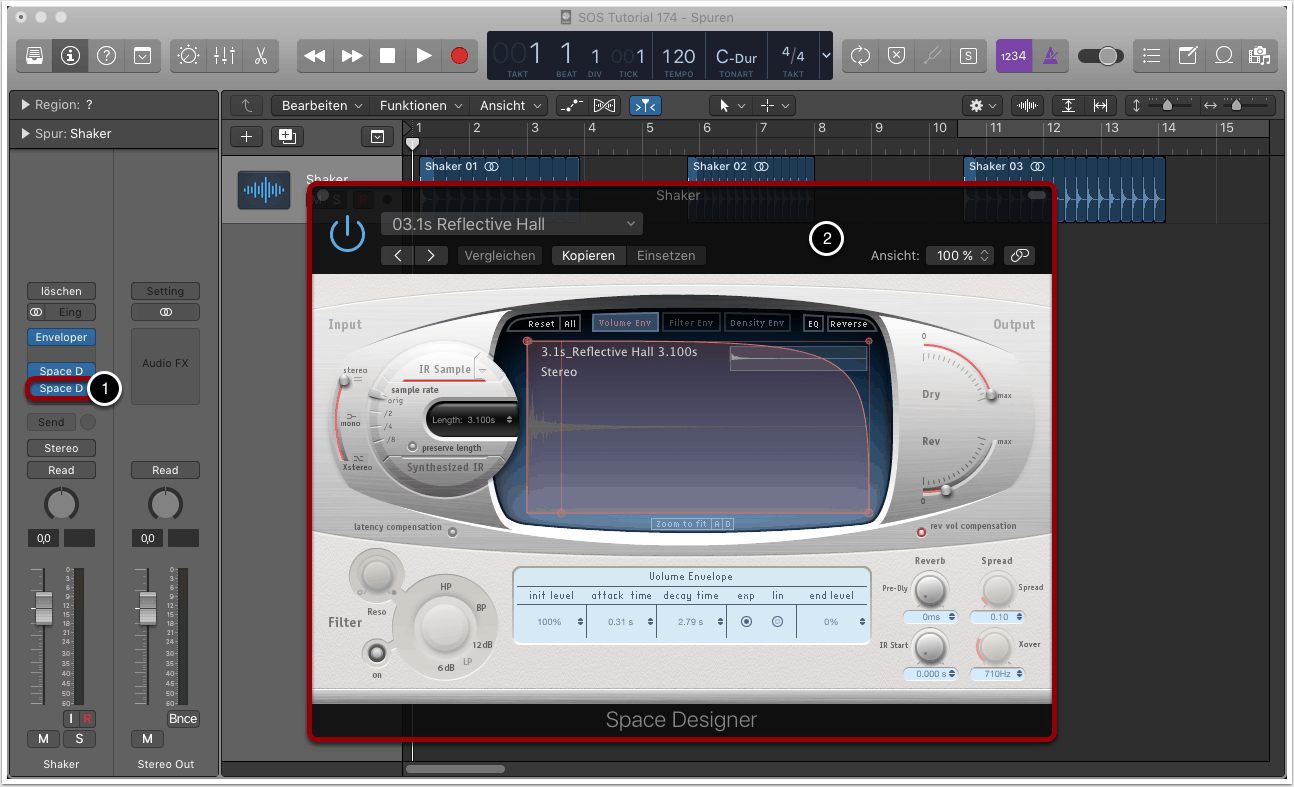Toggle the Space Designer power button

pyautogui.click(x=347, y=234)
